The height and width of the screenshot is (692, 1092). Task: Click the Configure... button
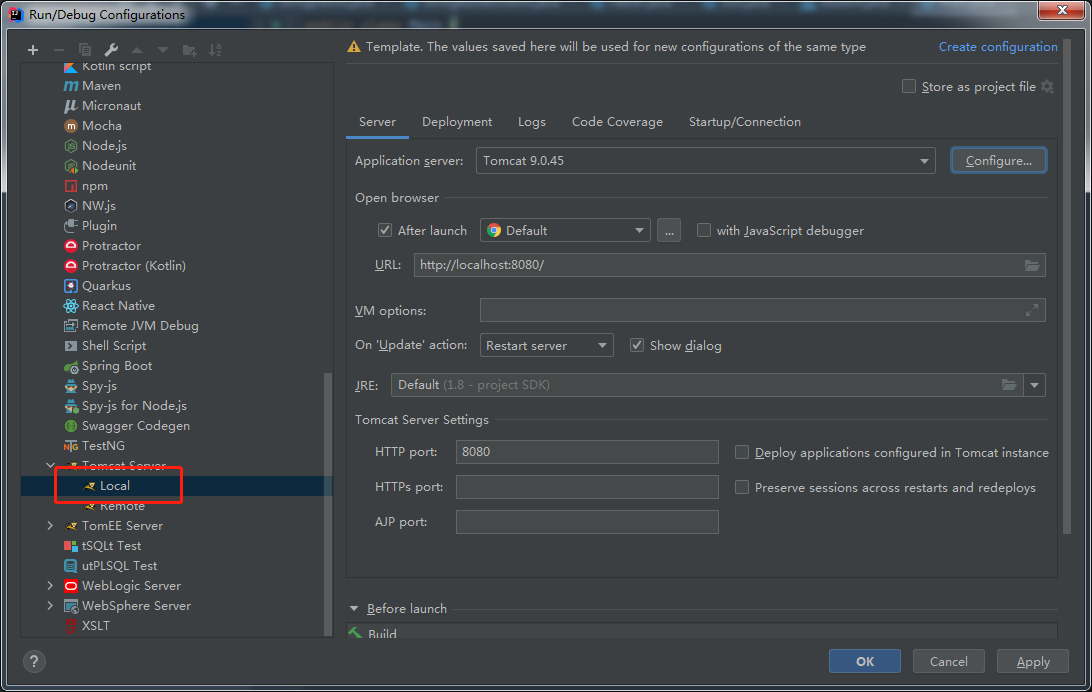pyautogui.click(x=999, y=161)
